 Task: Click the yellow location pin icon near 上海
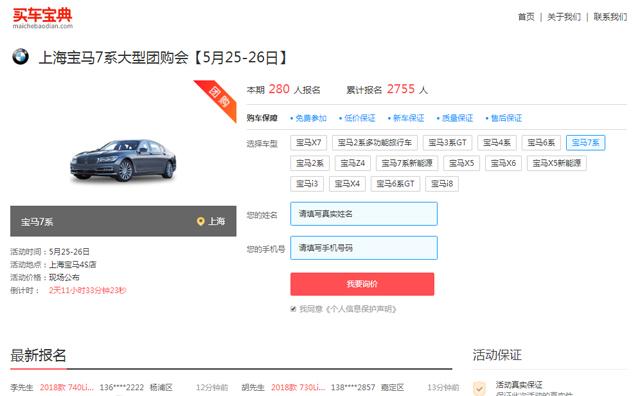click(x=200, y=221)
